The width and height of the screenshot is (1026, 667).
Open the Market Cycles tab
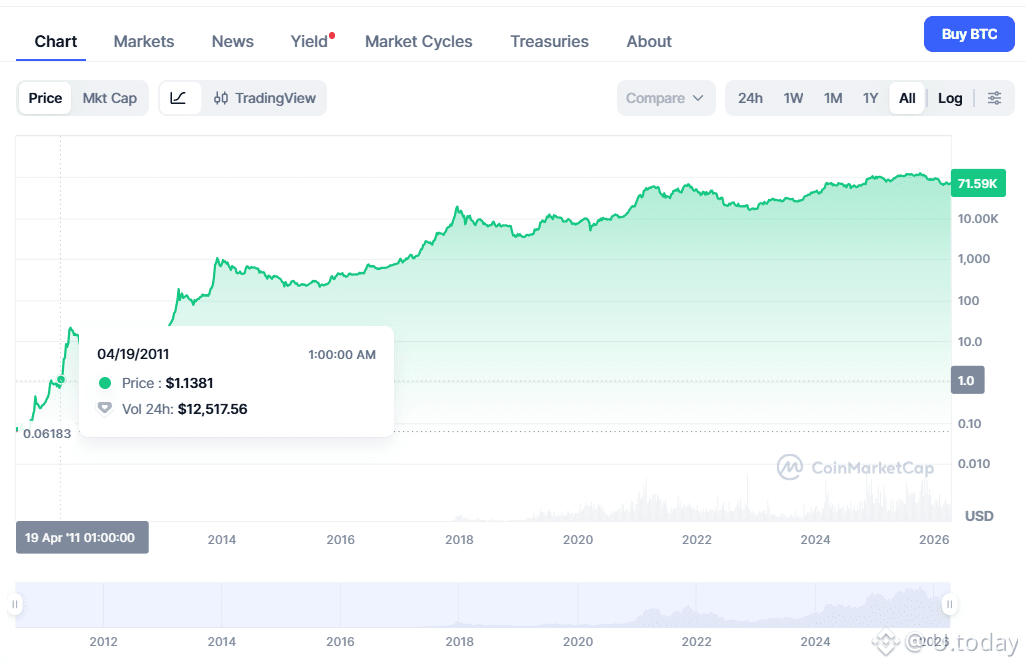[418, 41]
